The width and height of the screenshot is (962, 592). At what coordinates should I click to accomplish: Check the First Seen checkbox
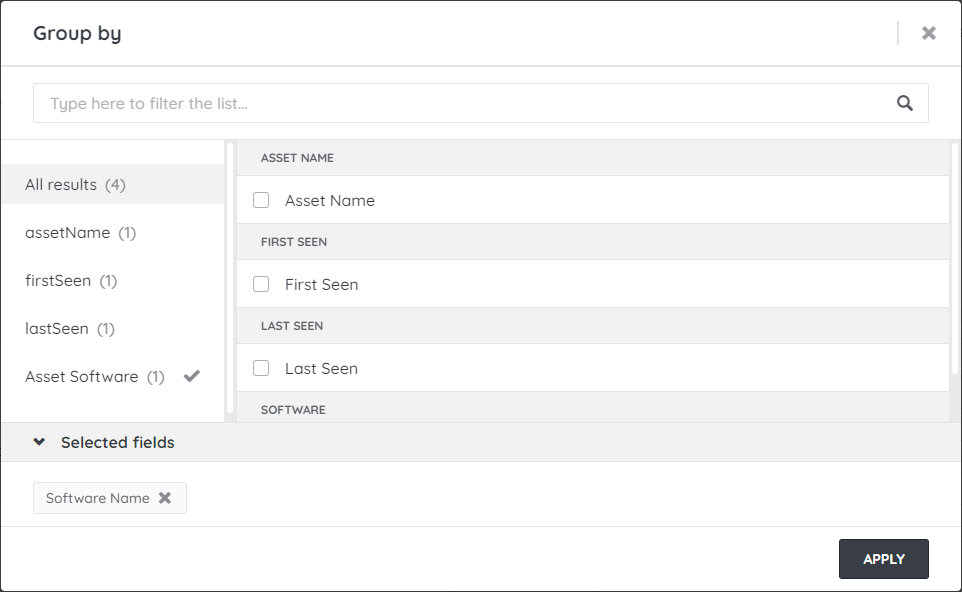click(261, 284)
